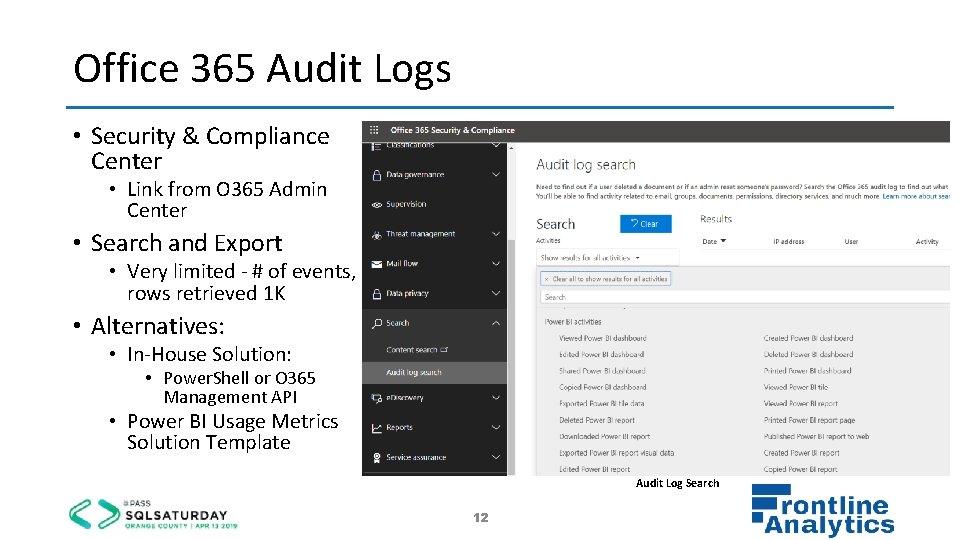Select 'Printed Power BI dashboard' activity

(808, 370)
